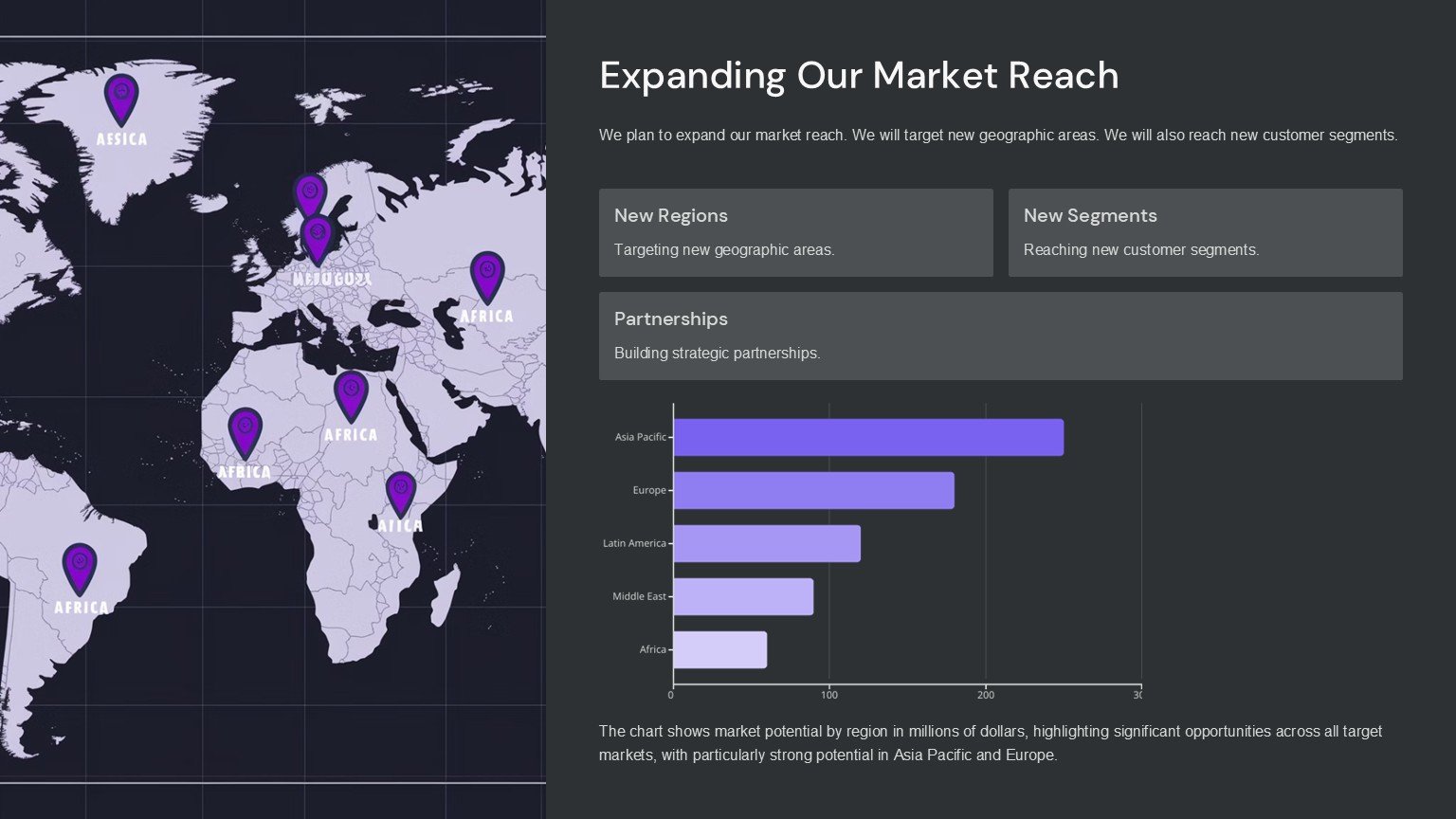The height and width of the screenshot is (819, 1456).
Task: Click the map pin over Brazil
Action: (x=80, y=566)
